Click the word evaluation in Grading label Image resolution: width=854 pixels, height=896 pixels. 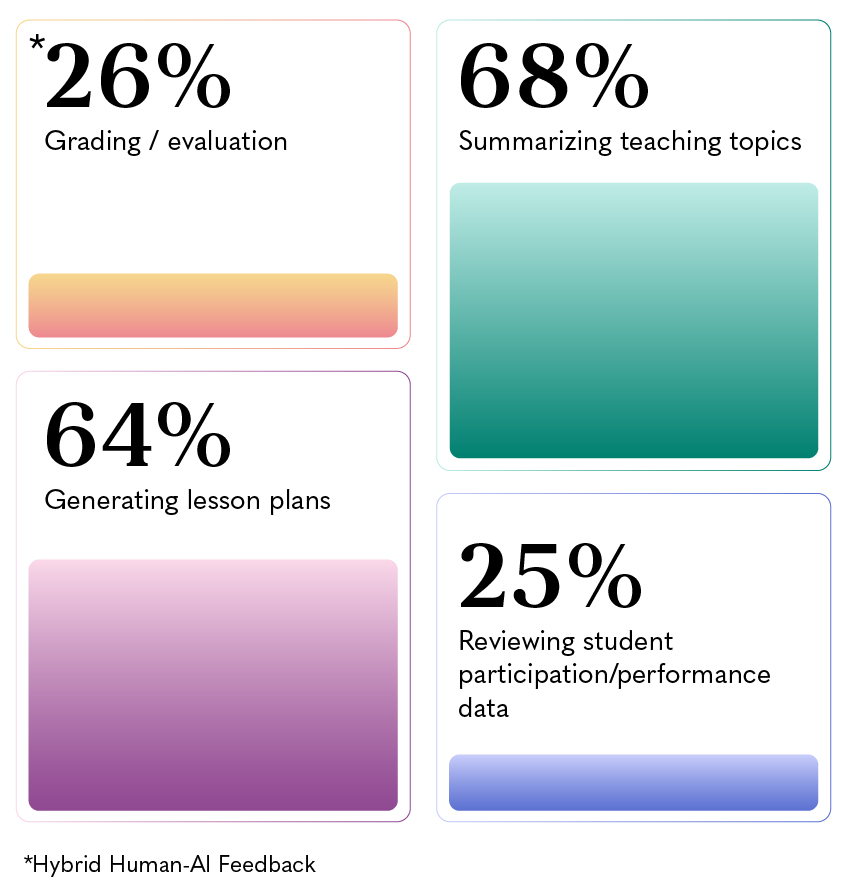228,141
